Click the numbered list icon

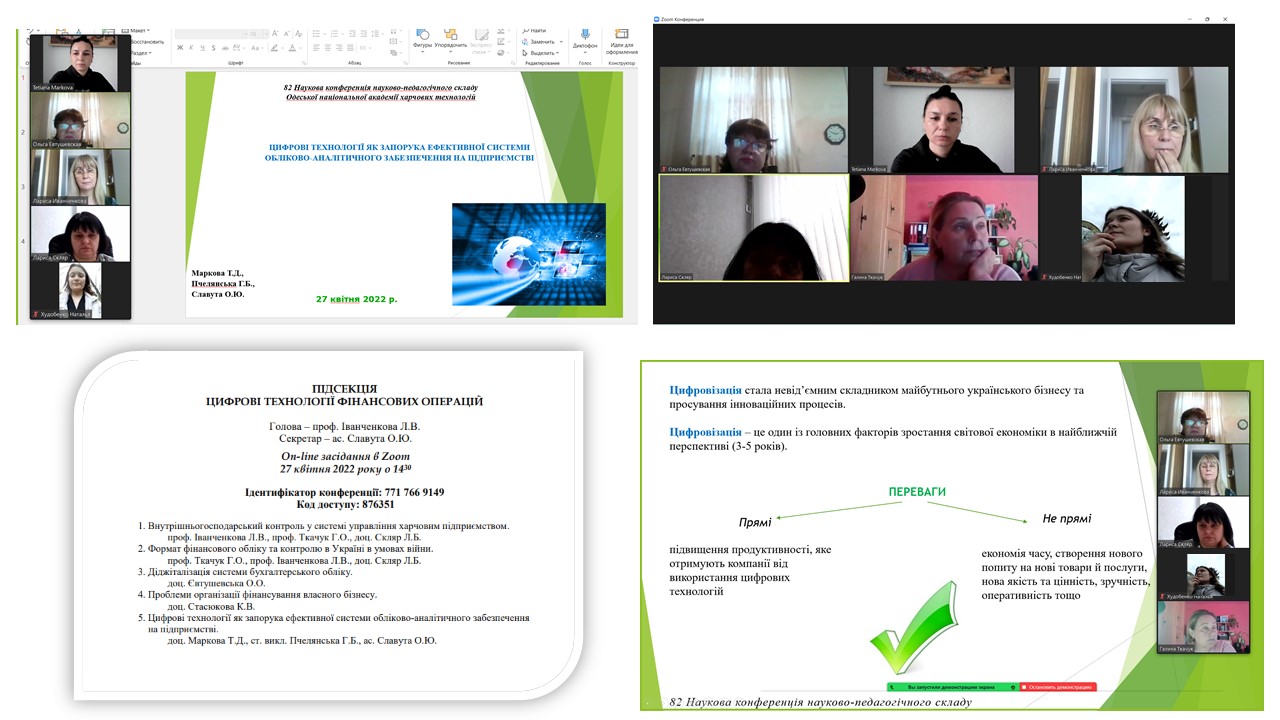pos(335,34)
